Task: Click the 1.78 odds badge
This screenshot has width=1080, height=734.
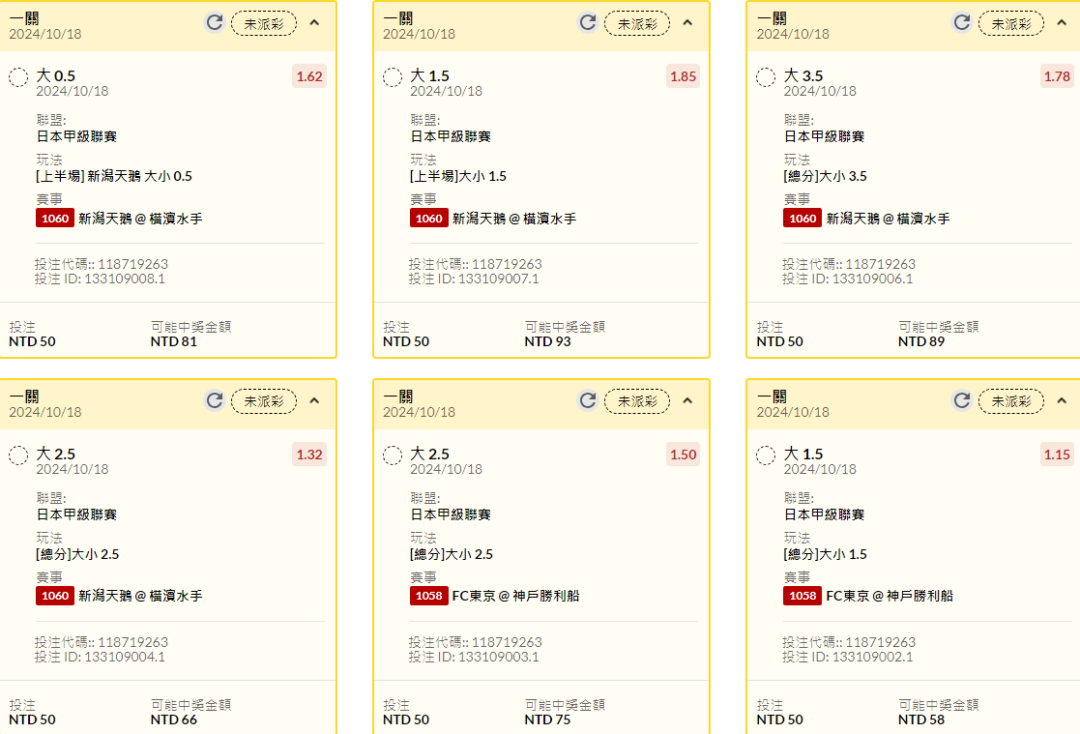Action: coord(1057,76)
